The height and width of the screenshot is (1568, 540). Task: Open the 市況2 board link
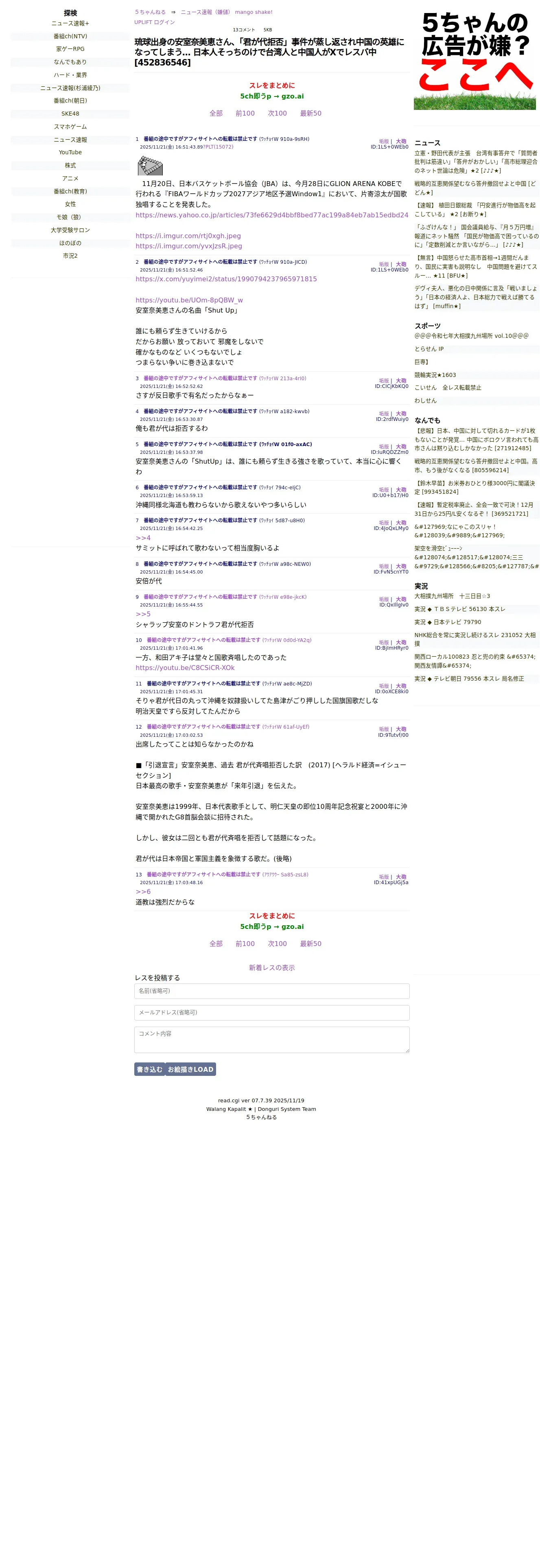71,256
